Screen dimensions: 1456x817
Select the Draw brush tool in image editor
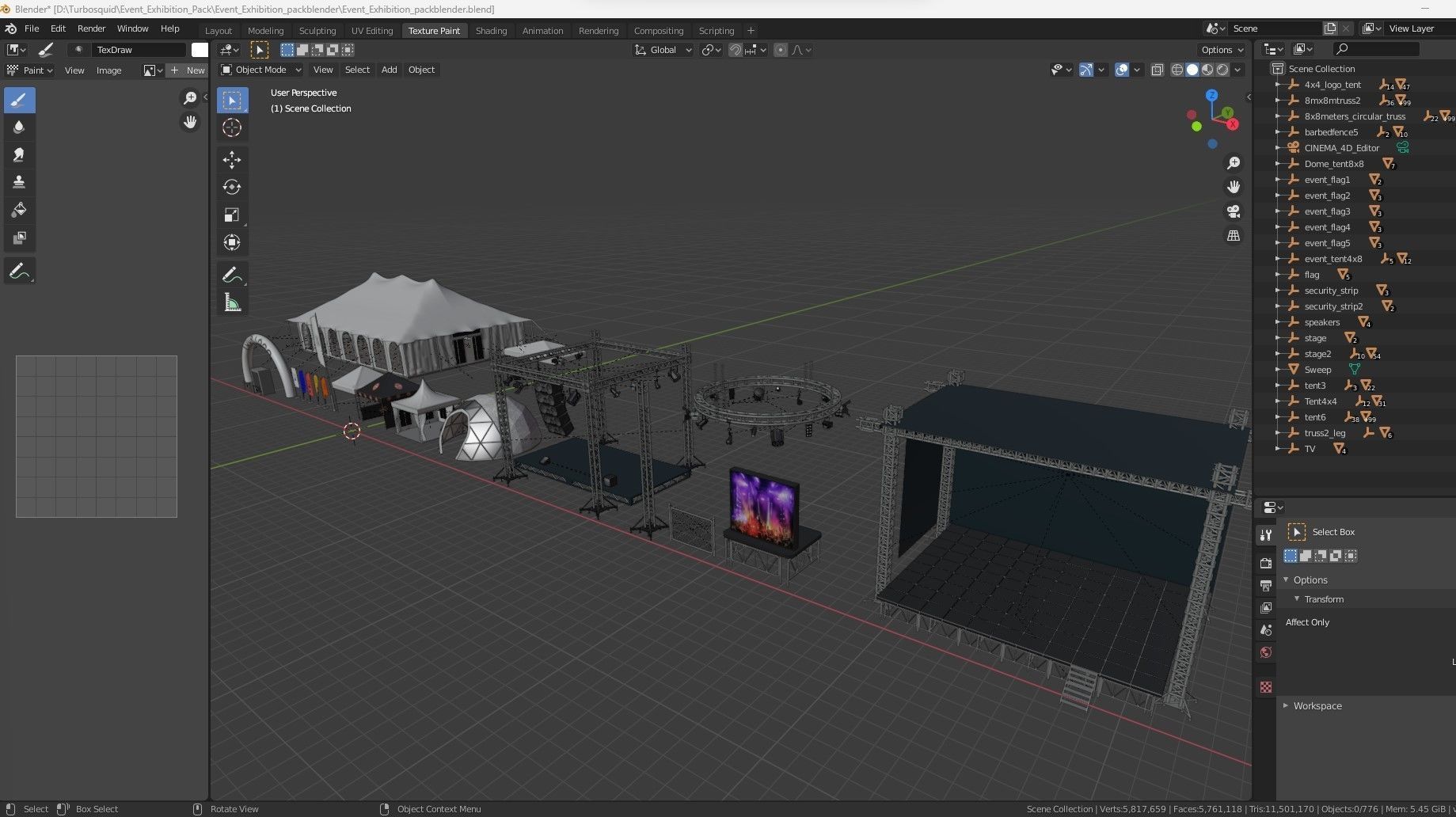click(19, 100)
